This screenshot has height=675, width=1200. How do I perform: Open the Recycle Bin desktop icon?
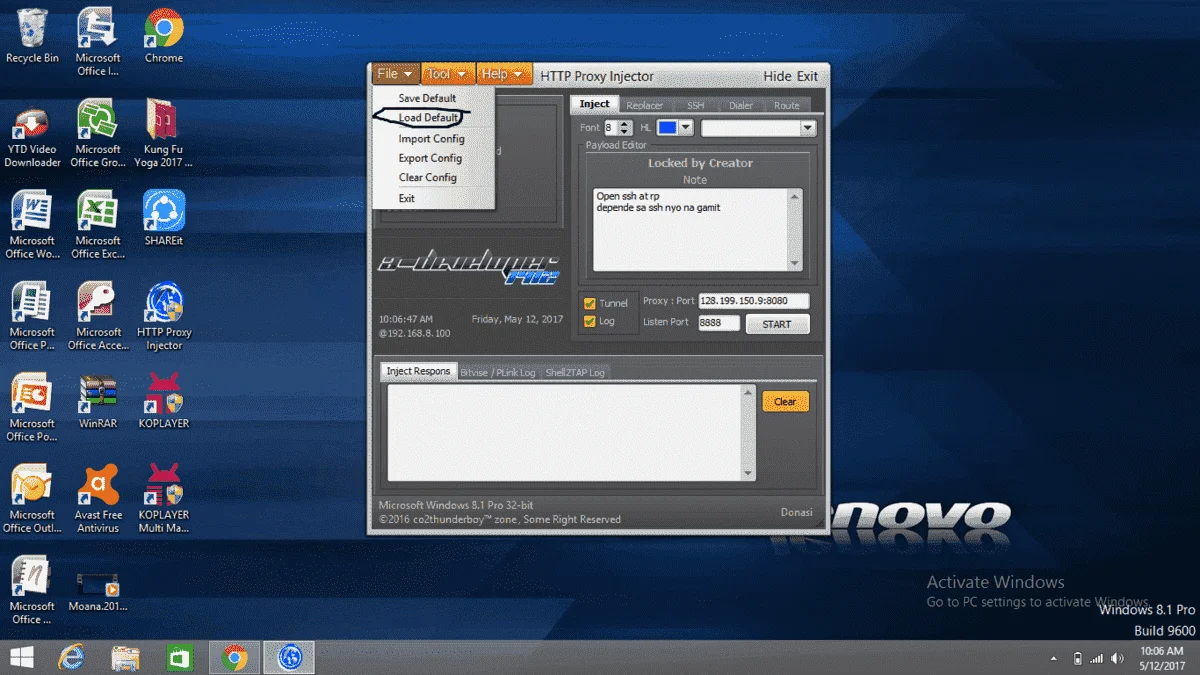[32, 36]
